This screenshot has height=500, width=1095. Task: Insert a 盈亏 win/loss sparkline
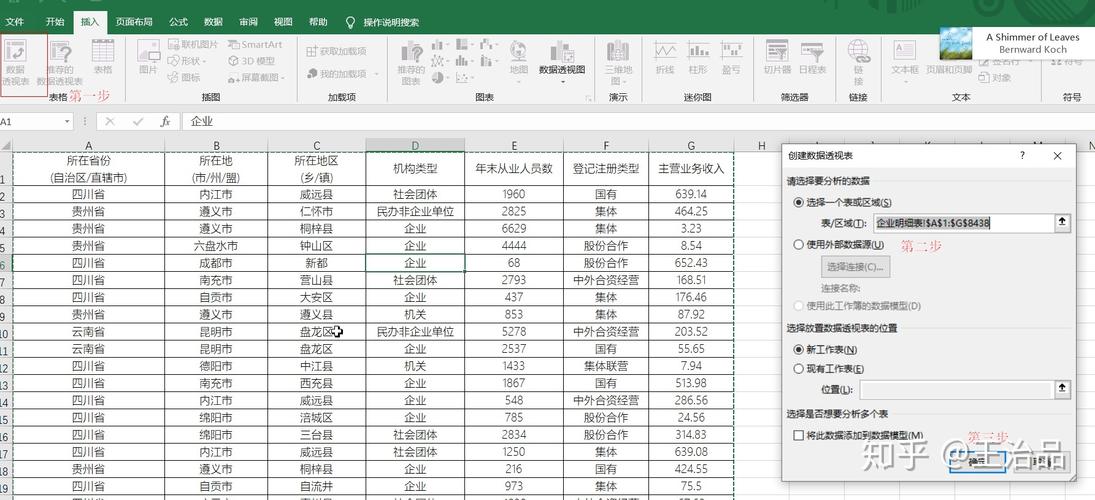731,58
